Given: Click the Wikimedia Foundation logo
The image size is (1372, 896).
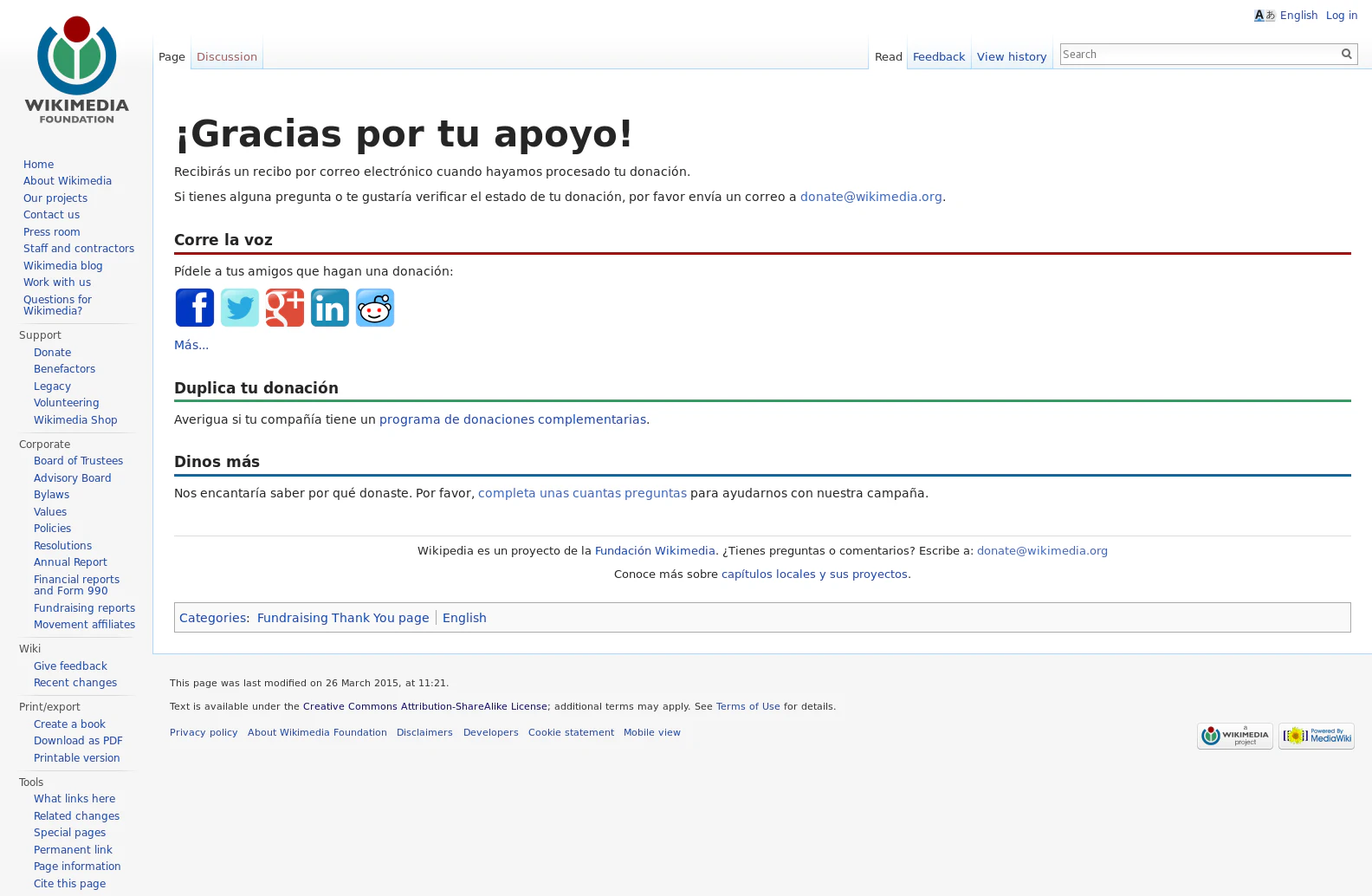Looking at the screenshot, I should click(76, 69).
